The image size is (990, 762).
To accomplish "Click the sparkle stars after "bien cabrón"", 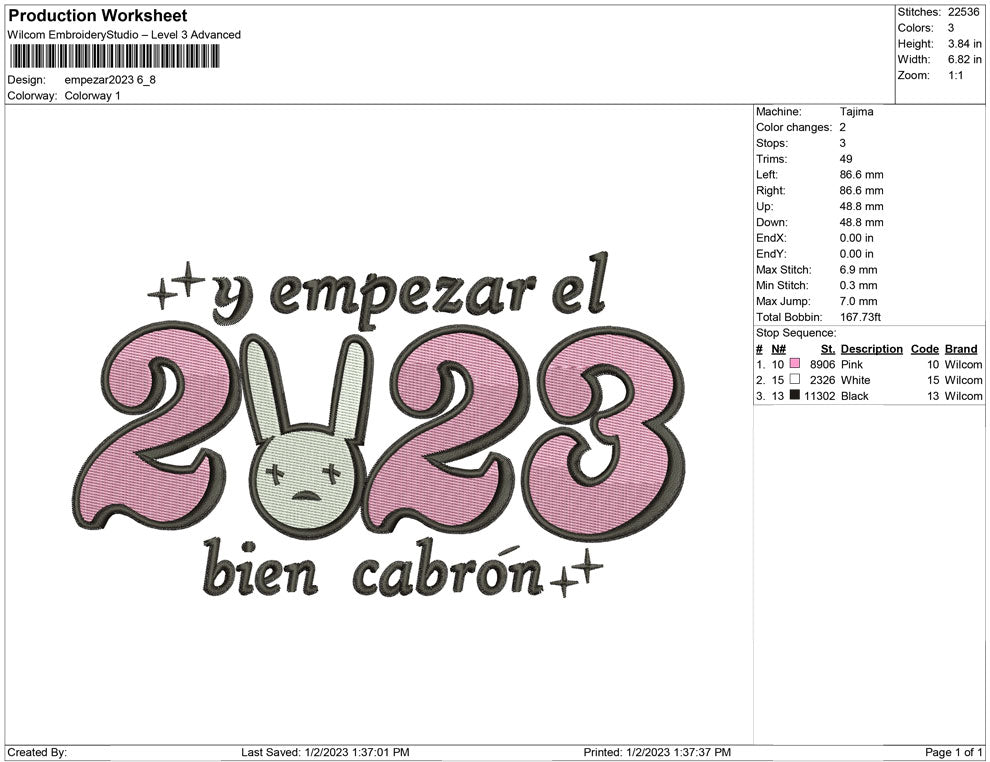I will pyautogui.click(x=576, y=573).
